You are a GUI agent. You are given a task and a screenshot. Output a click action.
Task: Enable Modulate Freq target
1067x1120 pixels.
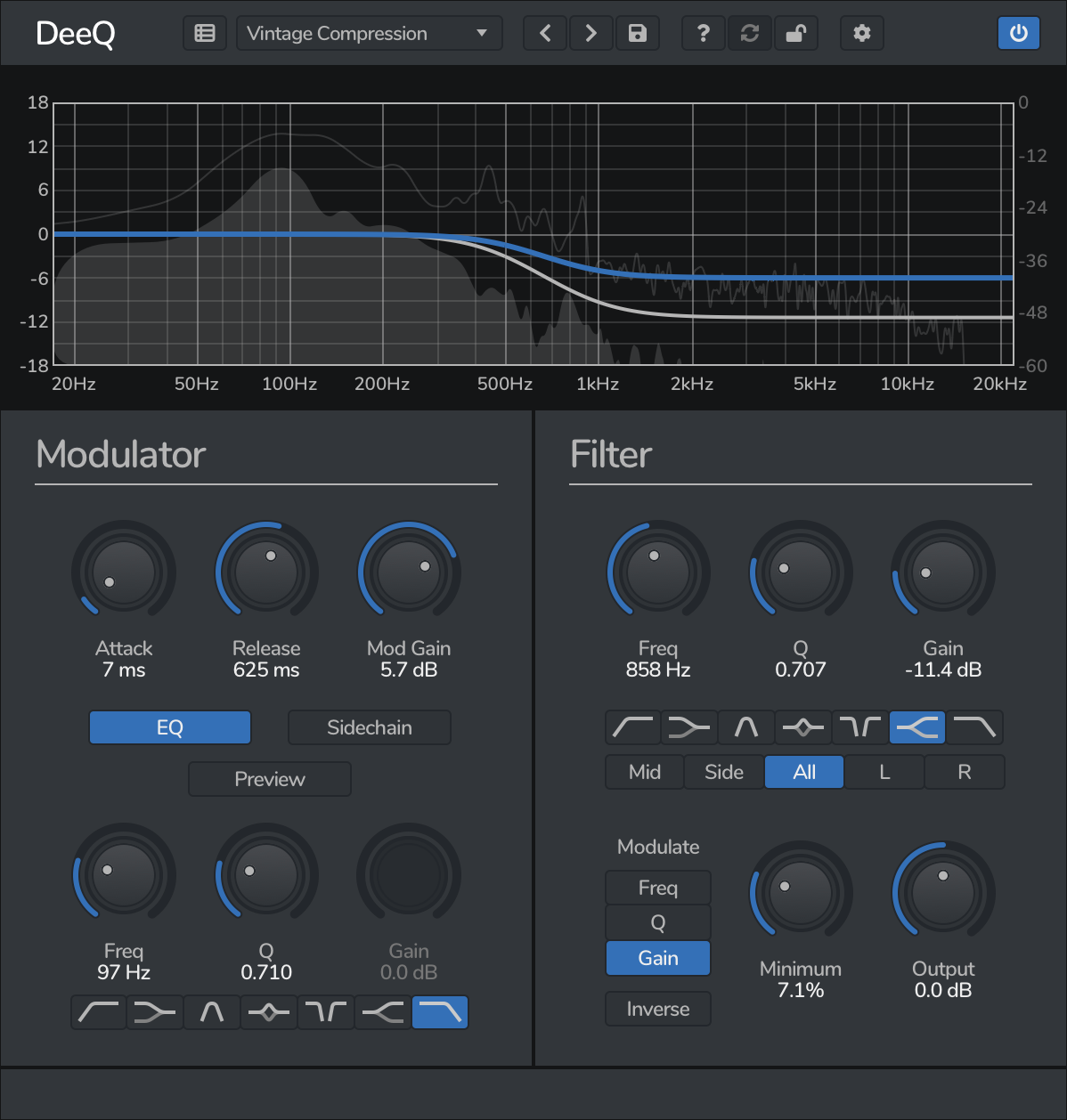[658, 888]
